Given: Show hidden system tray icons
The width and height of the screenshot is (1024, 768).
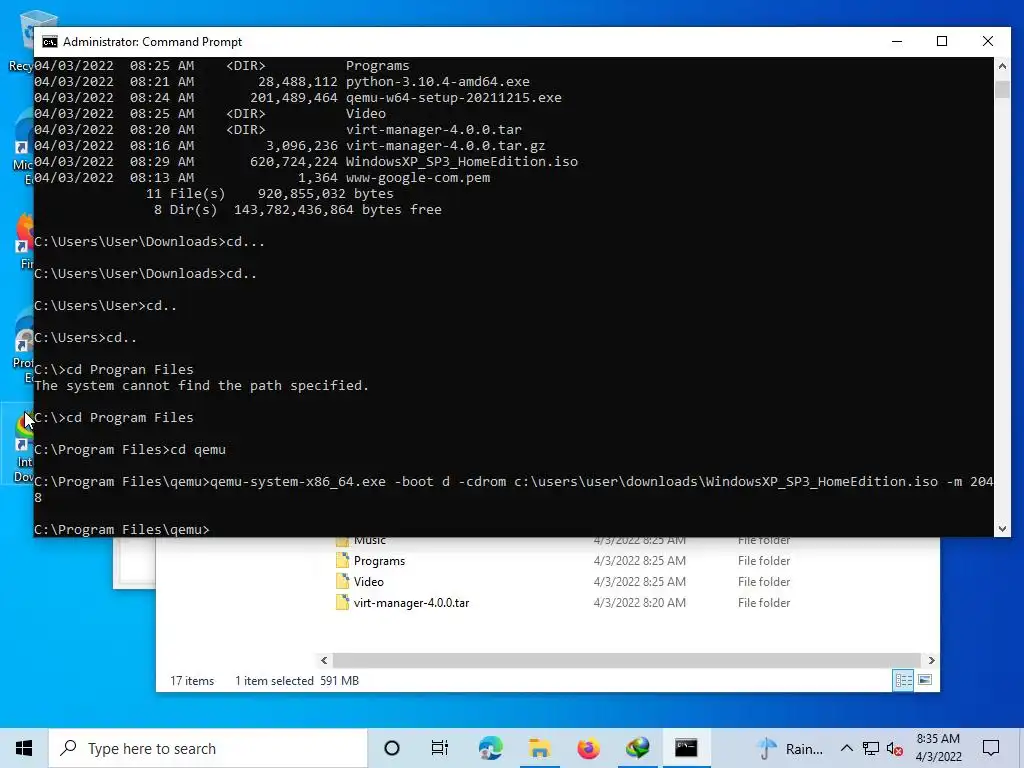Looking at the screenshot, I should pos(846,748).
